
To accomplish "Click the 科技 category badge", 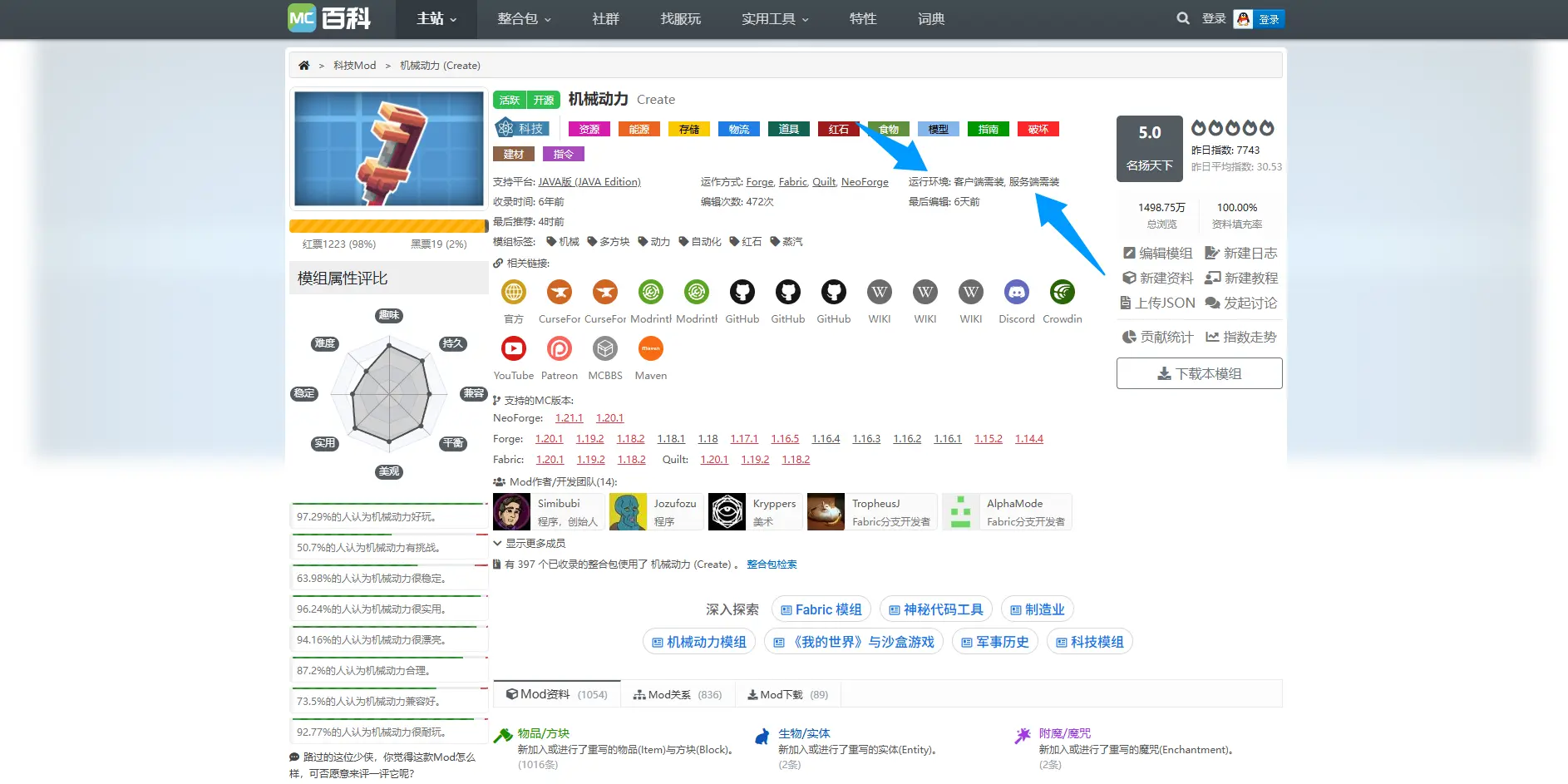I will tap(522, 129).
